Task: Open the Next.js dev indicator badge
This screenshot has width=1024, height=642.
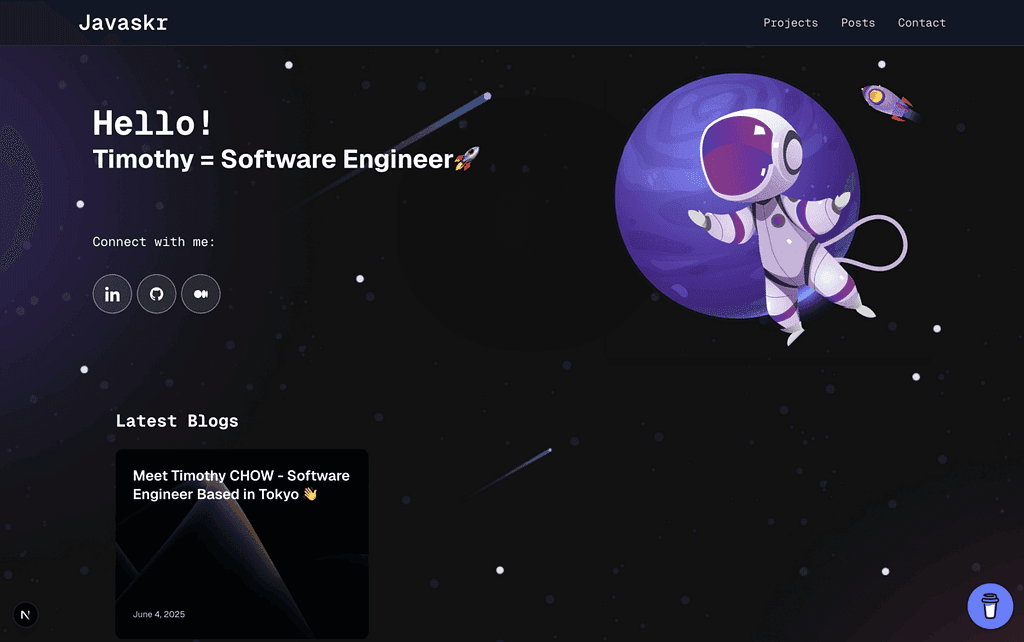Action: click(25, 615)
